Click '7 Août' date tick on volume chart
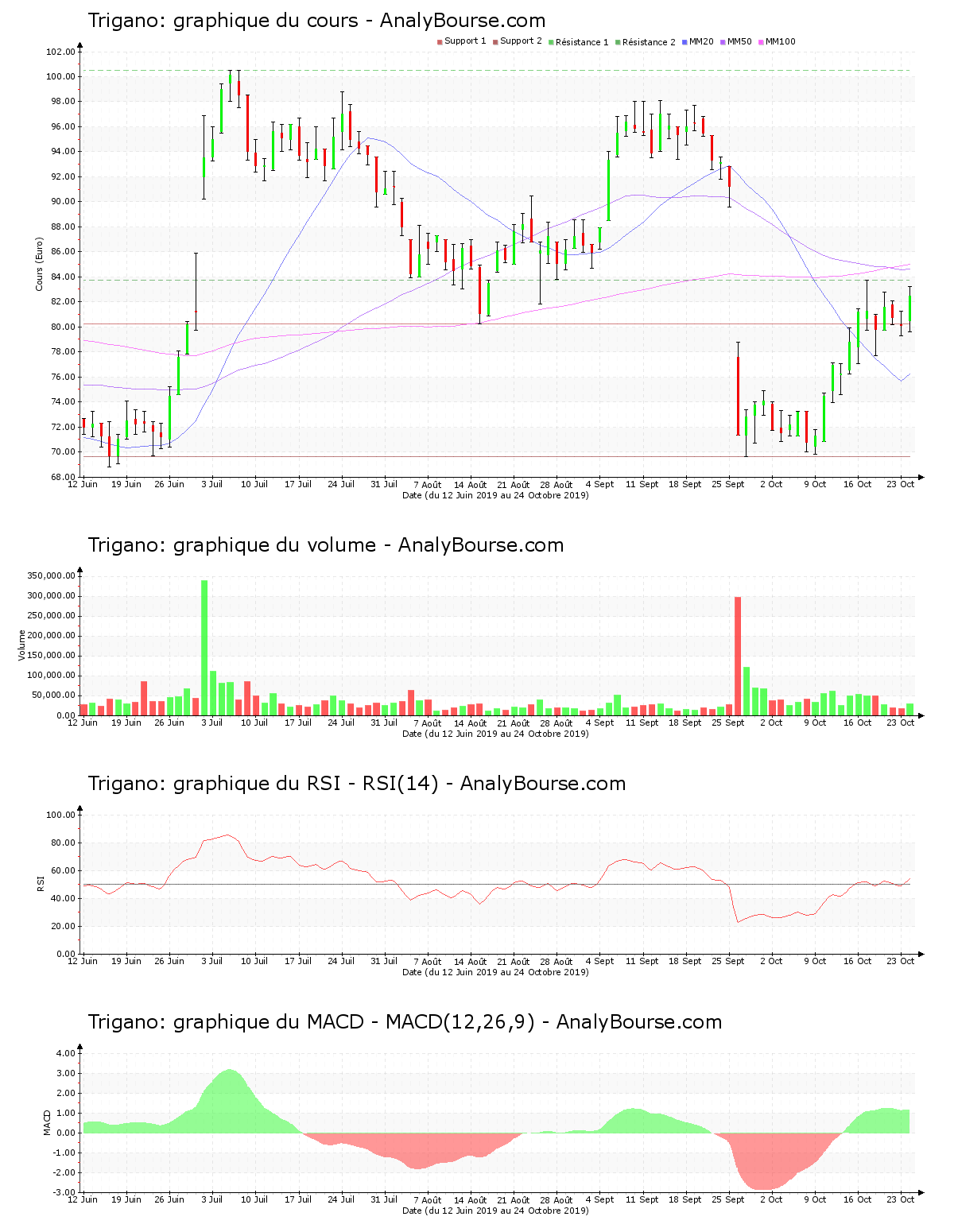The height and width of the screenshot is (1232, 954). pos(428,723)
